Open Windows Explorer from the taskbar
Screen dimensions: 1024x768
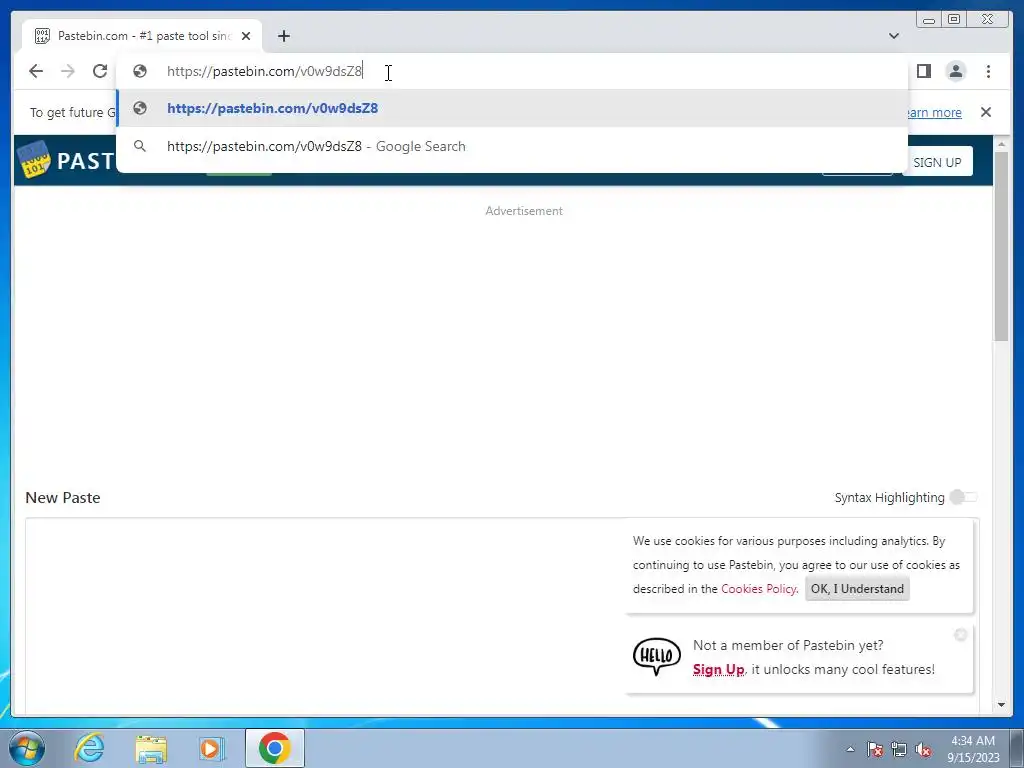(x=151, y=748)
